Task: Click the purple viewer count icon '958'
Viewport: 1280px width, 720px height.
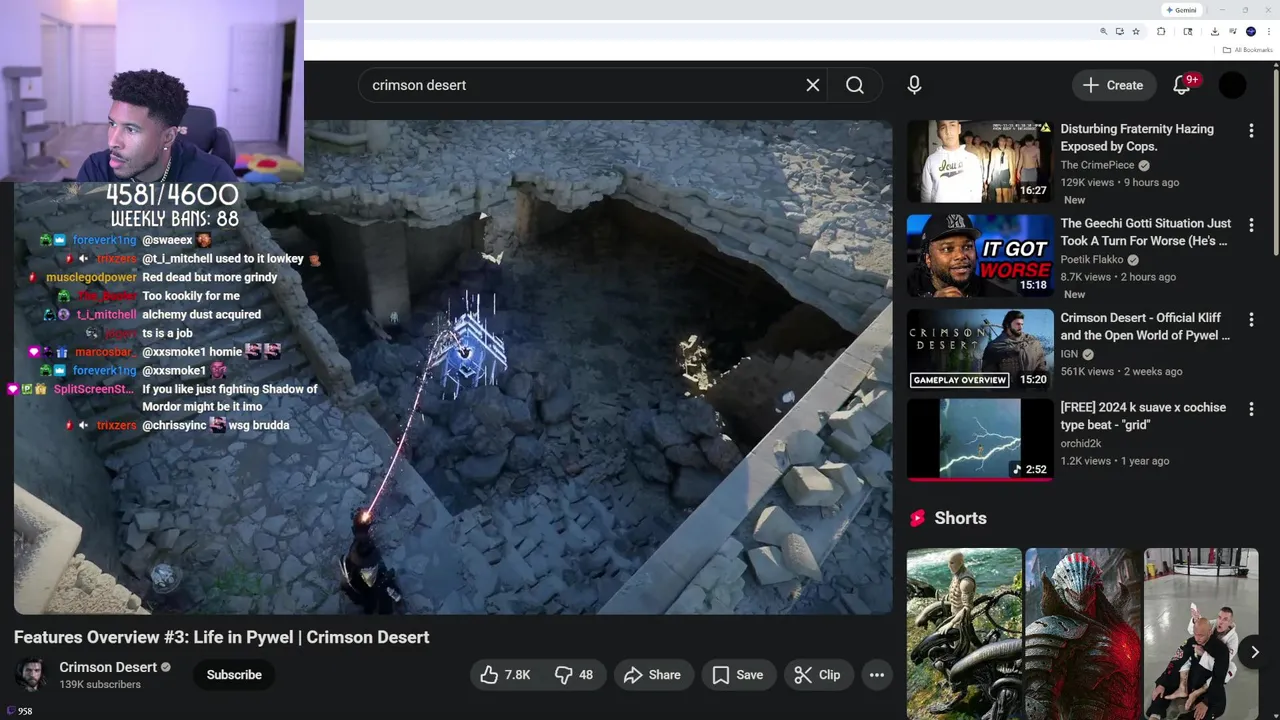Action: coord(9,711)
